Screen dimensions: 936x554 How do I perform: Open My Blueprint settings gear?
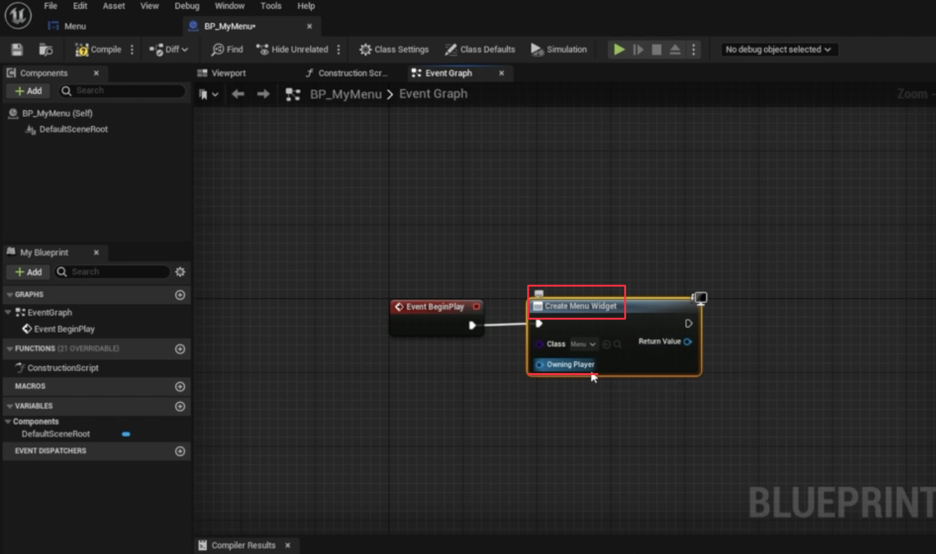click(180, 272)
